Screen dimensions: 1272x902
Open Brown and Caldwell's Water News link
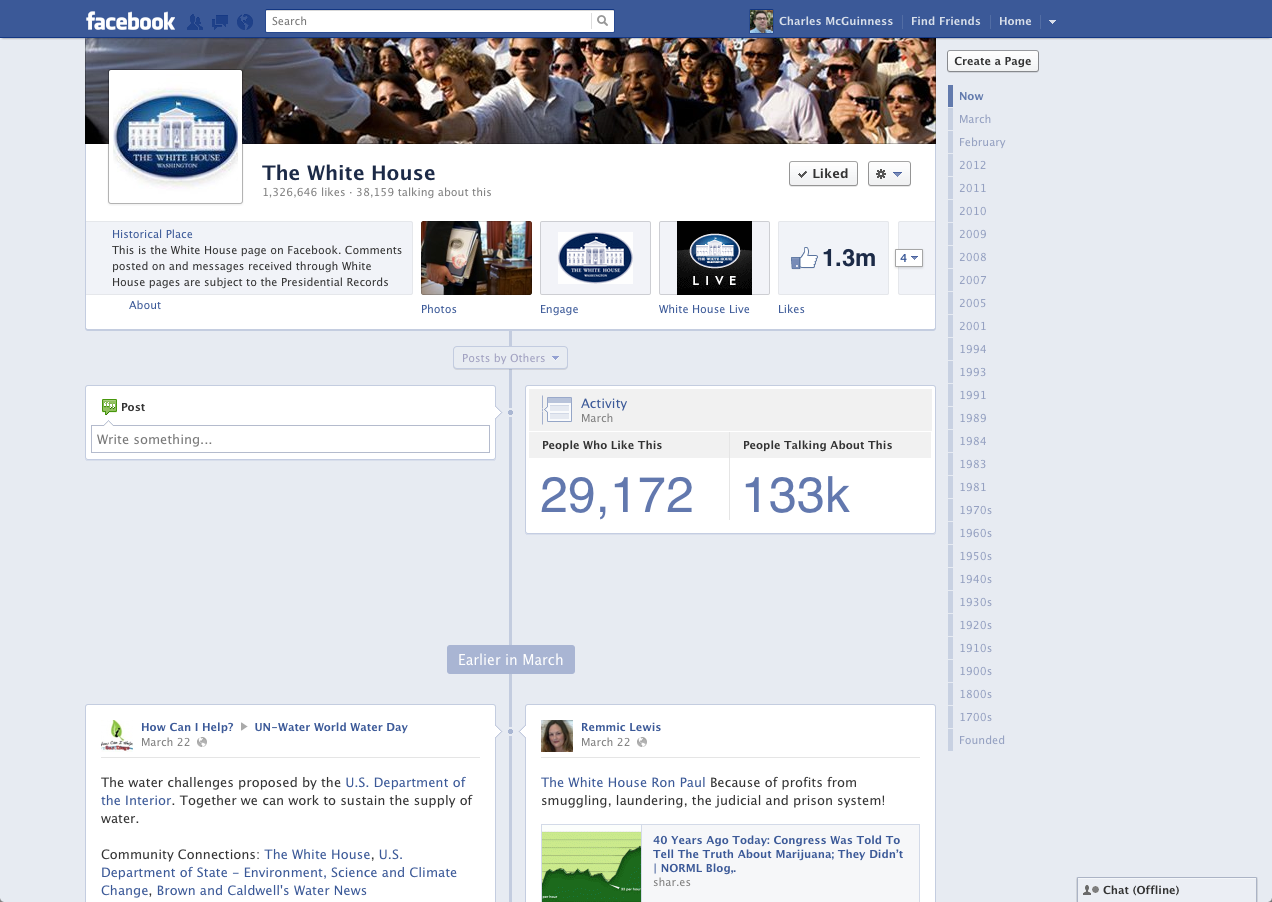pyautogui.click(x=262, y=890)
